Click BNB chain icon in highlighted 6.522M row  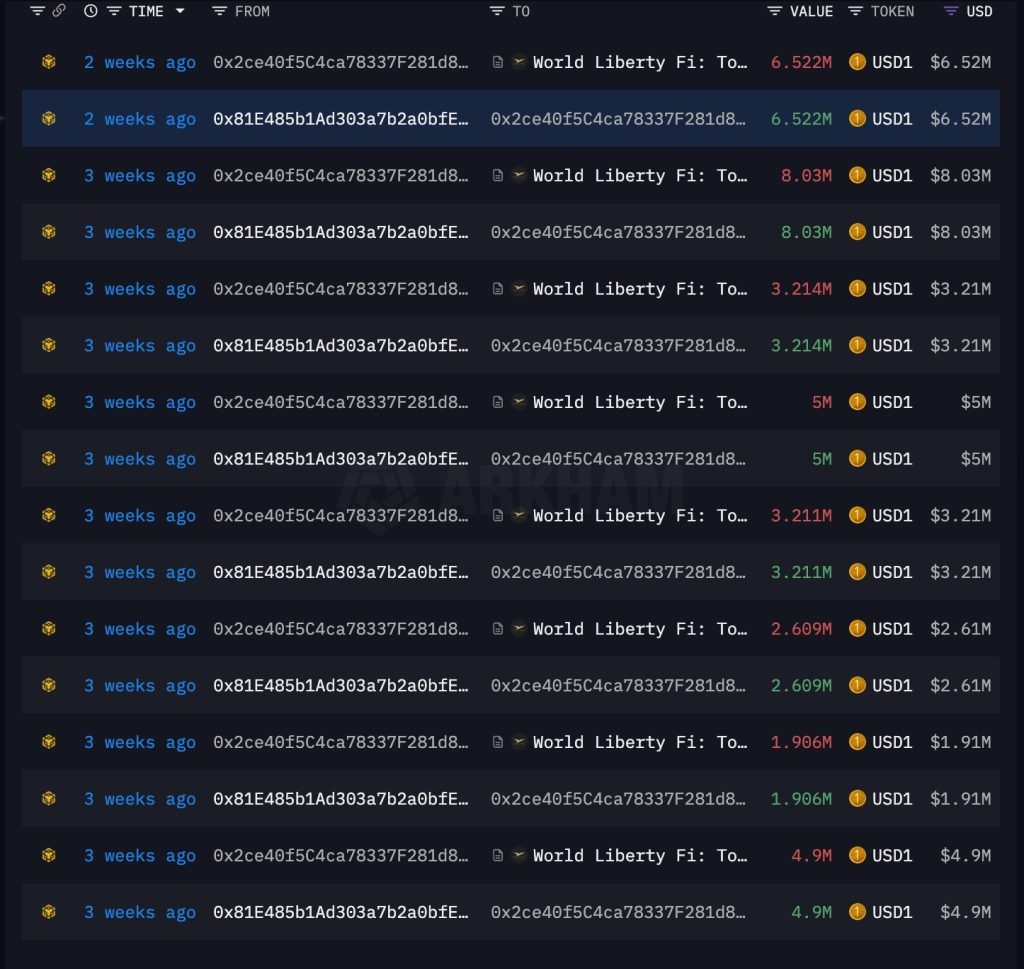pyautogui.click(x=48, y=119)
